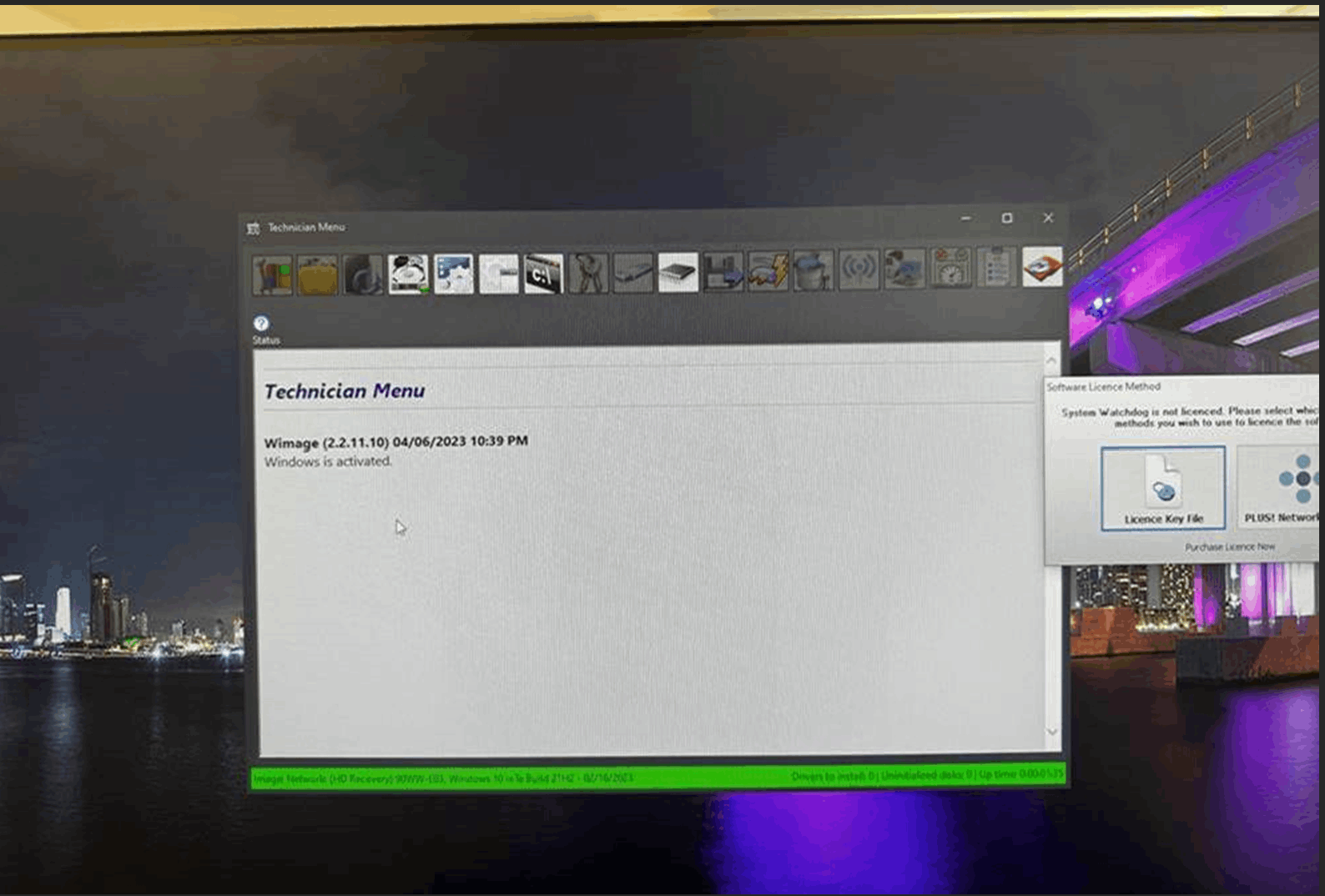This screenshot has width=1325, height=896.
Task: Click the orange disc toolbar icon
Action: coord(1042,266)
